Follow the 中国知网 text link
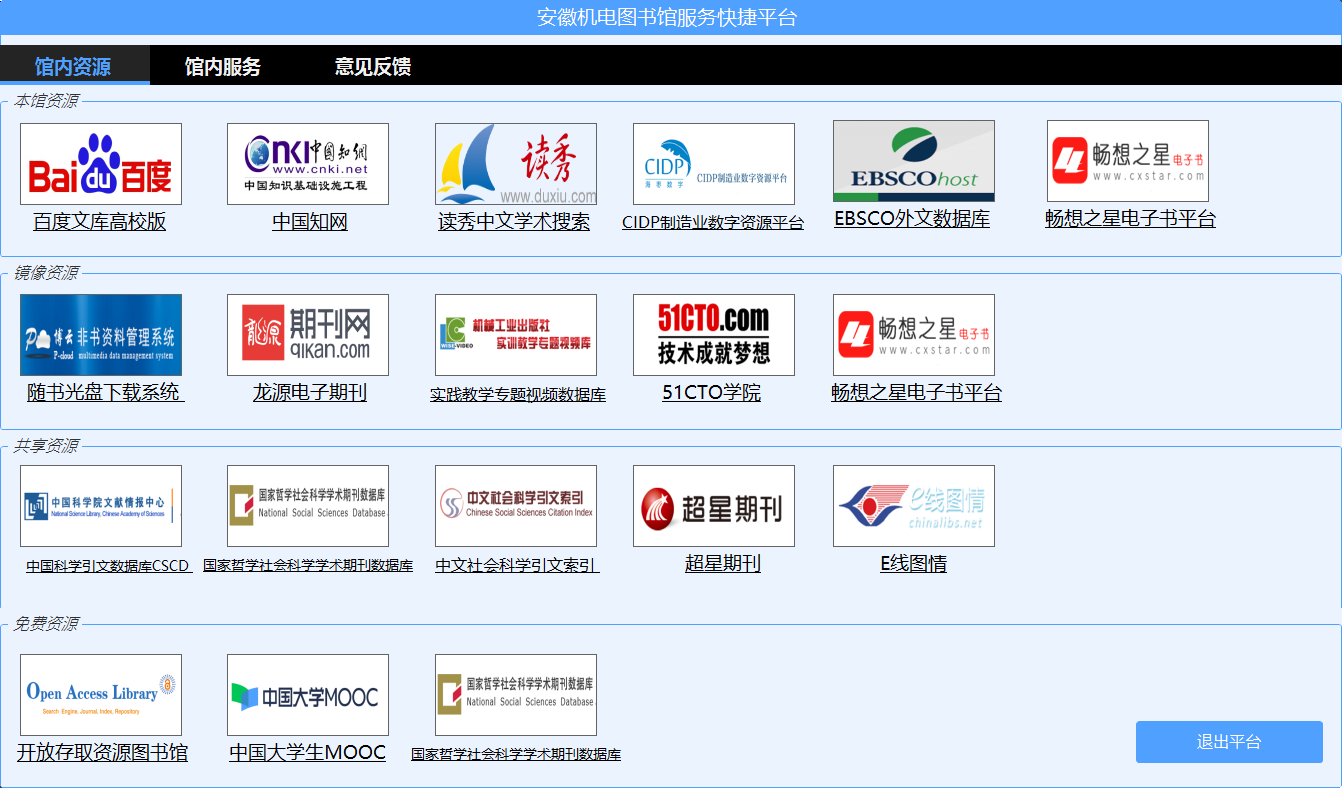This screenshot has height=788, width=1342. click(310, 222)
